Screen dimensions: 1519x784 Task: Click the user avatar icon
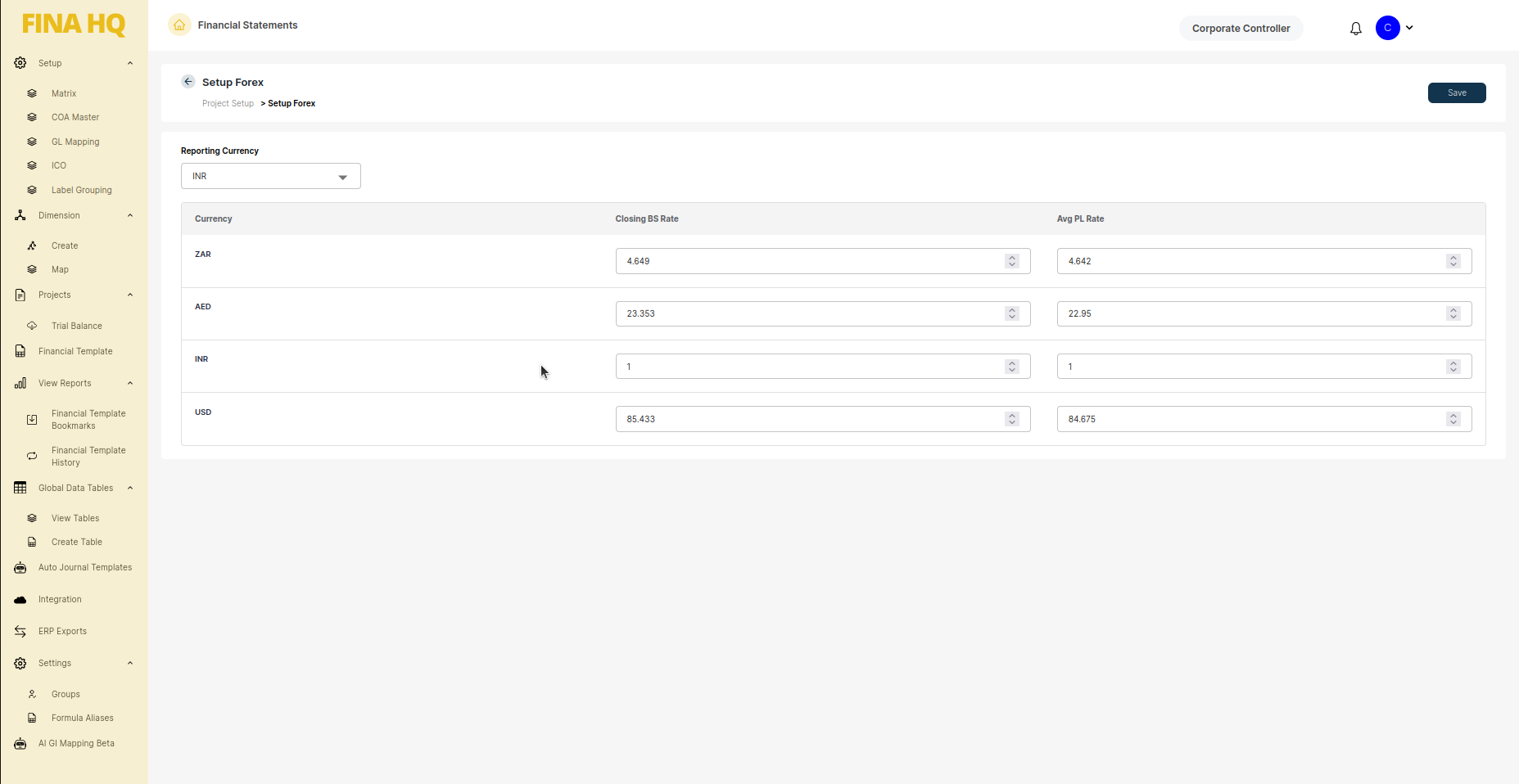click(1387, 28)
